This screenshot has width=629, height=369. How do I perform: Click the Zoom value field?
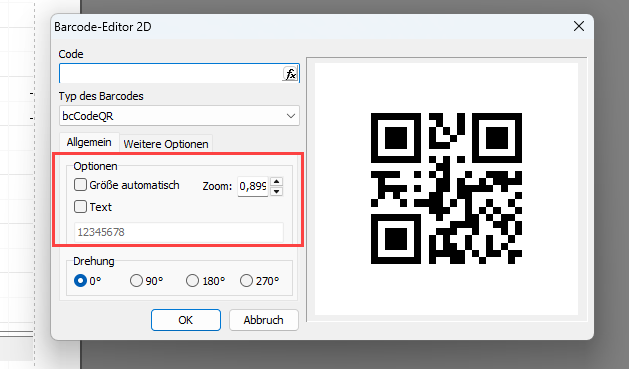tap(253, 187)
